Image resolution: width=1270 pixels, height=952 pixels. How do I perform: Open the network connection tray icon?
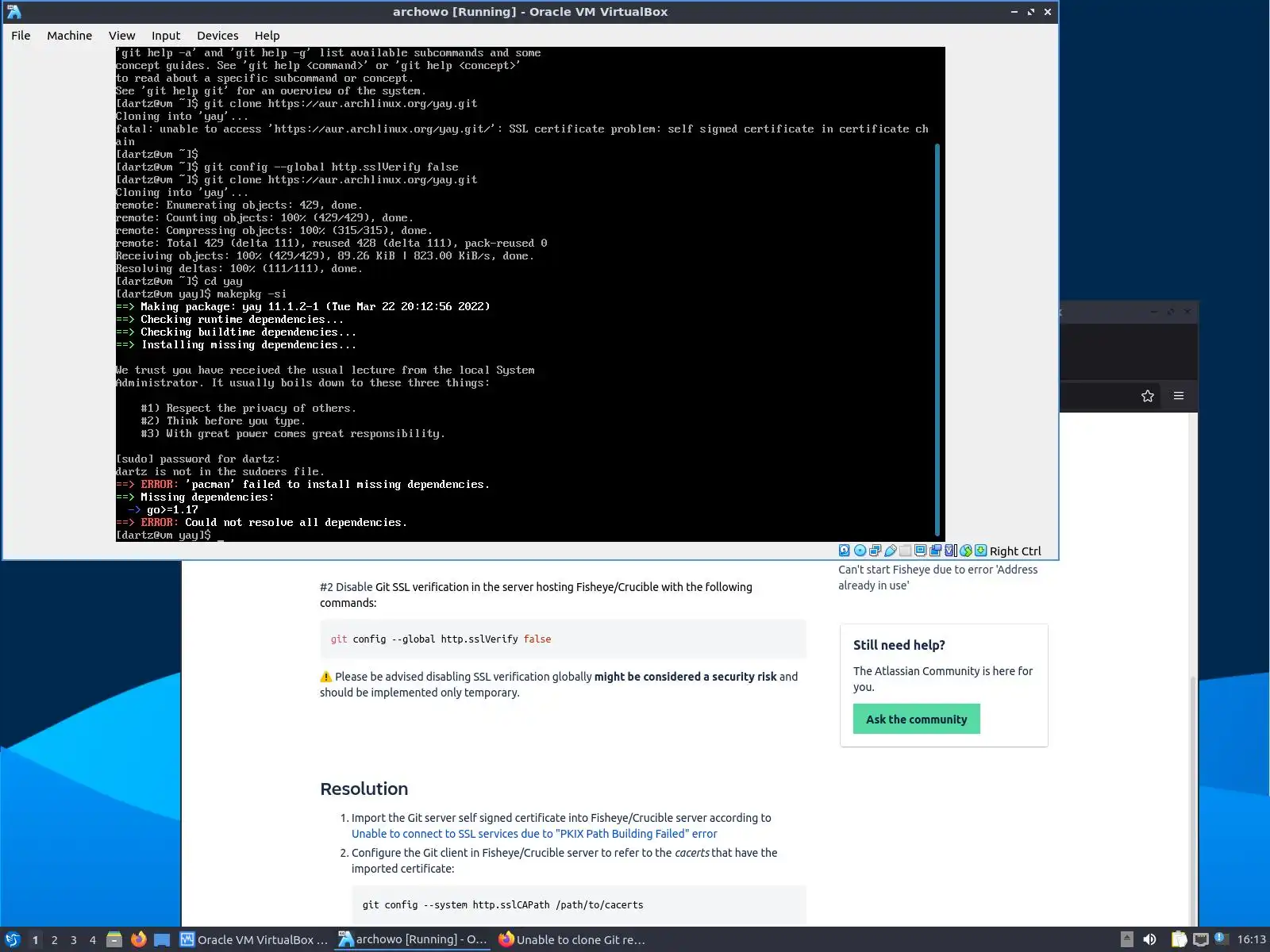1201,939
